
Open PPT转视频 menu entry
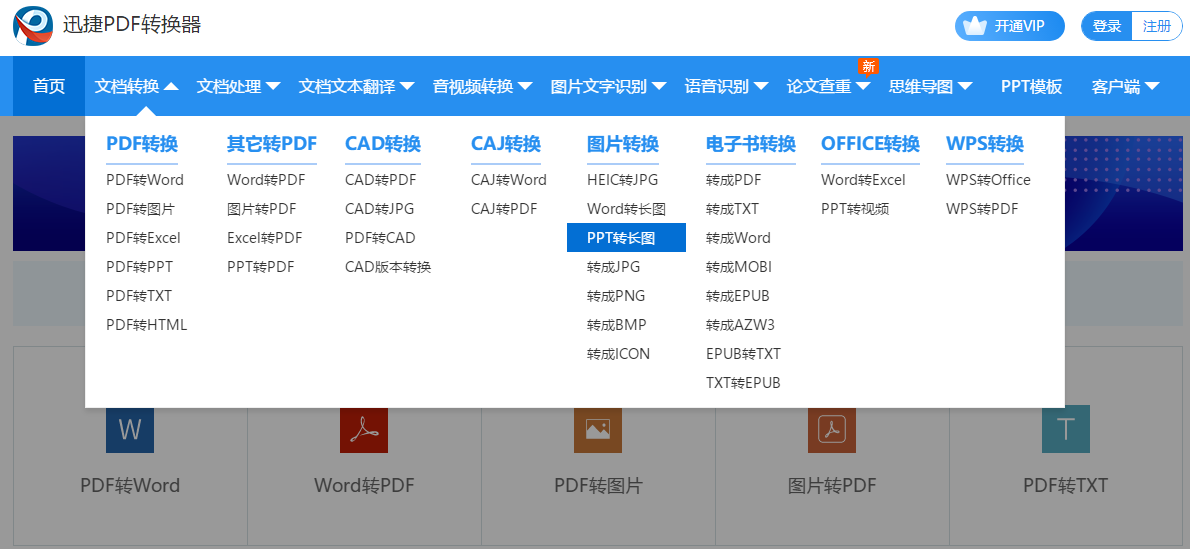pos(855,209)
